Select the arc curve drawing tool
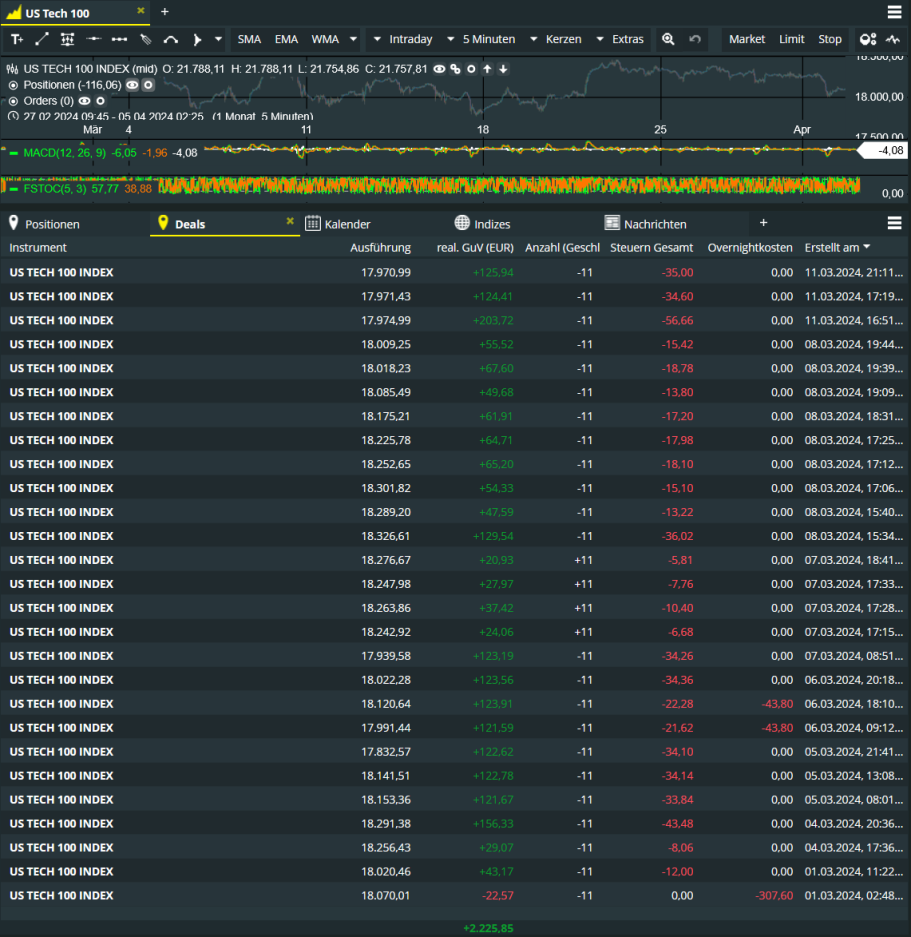 171,39
